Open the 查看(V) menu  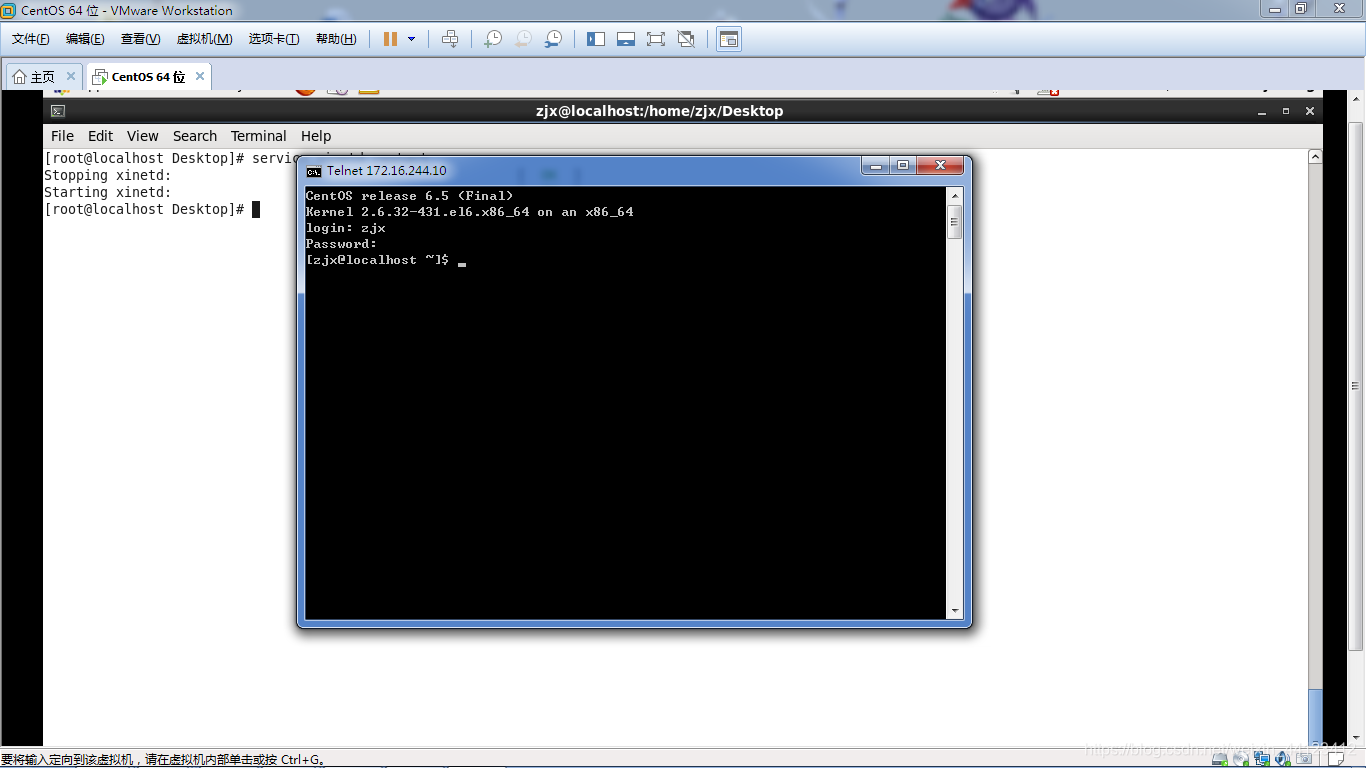click(141, 39)
